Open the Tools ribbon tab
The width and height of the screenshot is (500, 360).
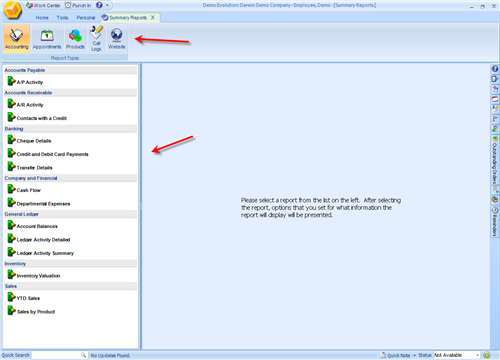point(62,18)
